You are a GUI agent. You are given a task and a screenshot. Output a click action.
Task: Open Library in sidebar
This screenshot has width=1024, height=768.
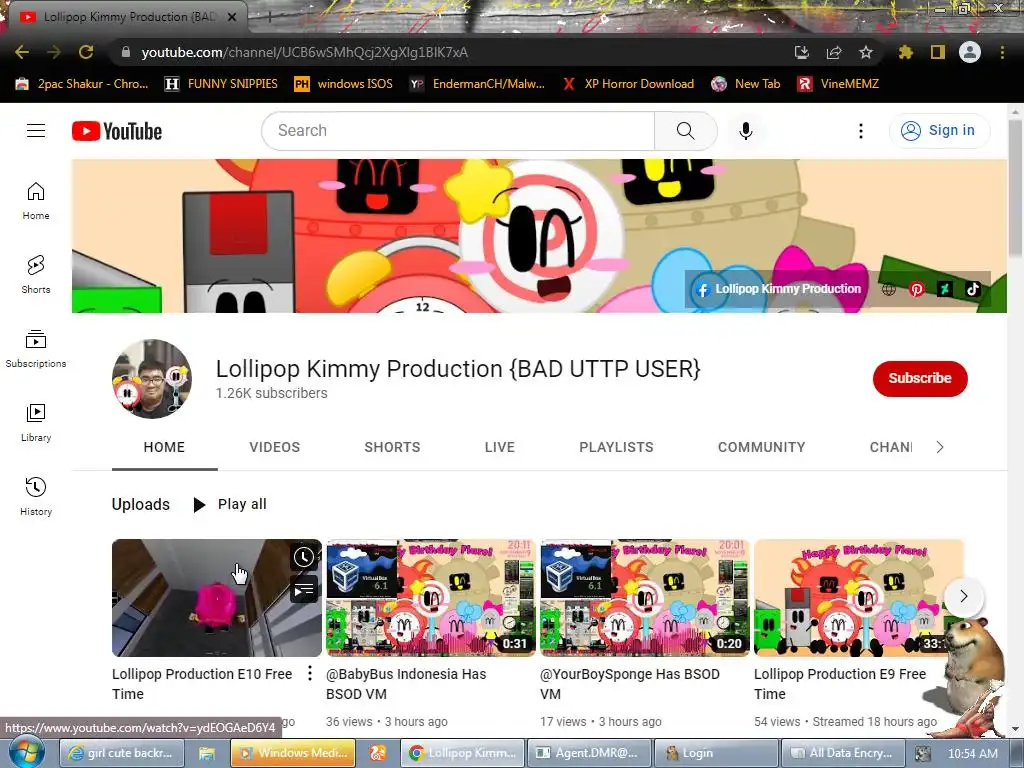36,423
